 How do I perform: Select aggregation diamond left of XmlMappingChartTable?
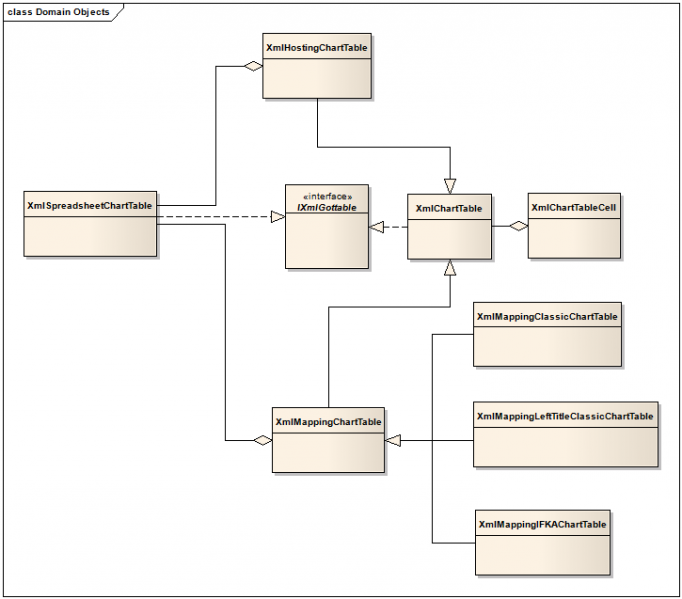[262, 439]
